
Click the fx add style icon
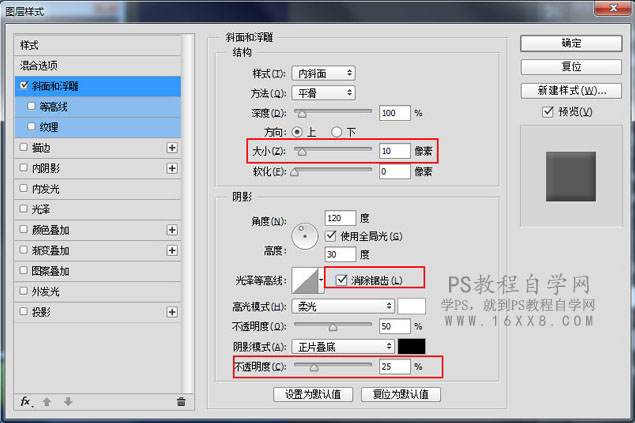(26, 402)
